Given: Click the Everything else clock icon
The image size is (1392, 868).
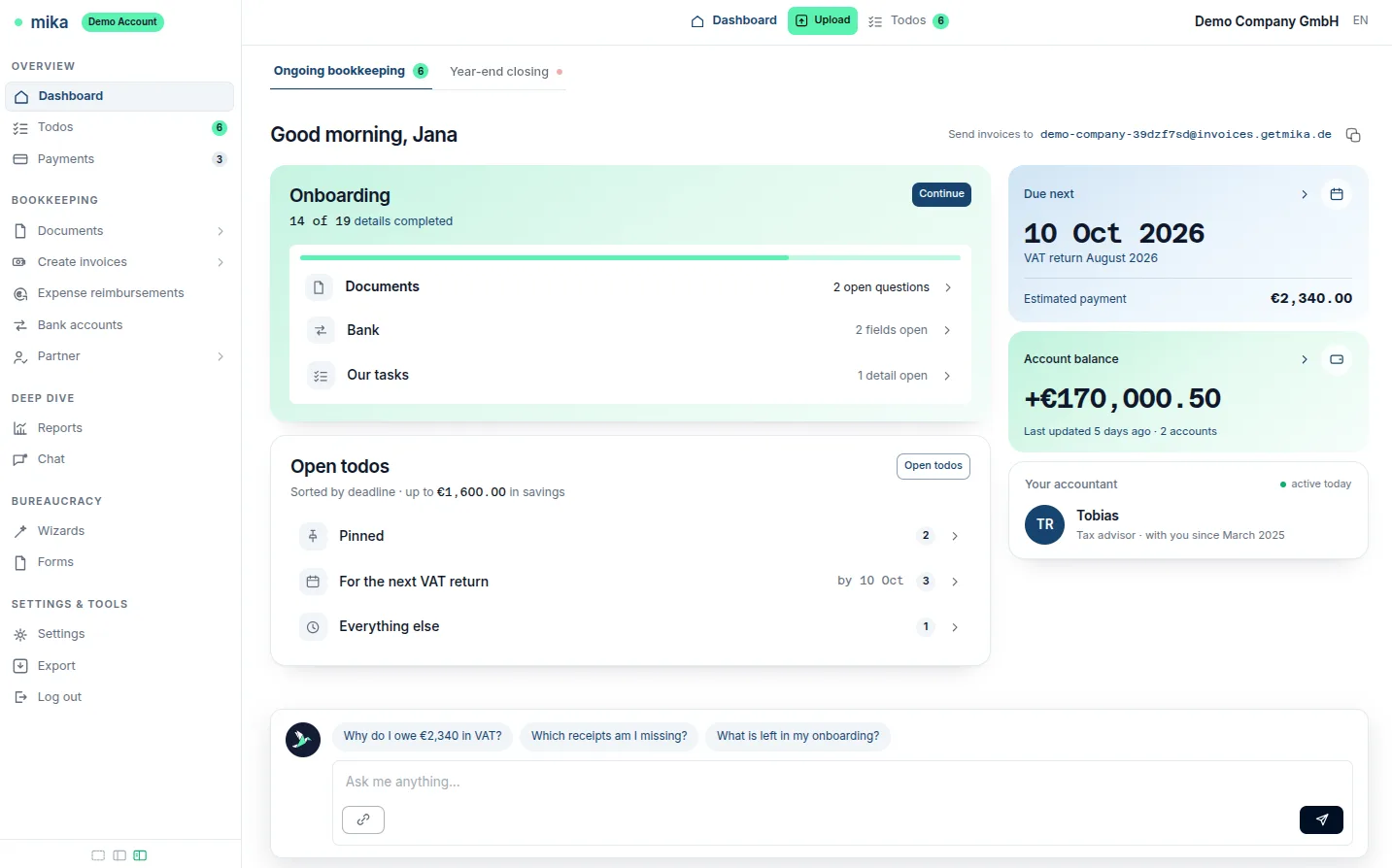Looking at the screenshot, I should point(313,627).
